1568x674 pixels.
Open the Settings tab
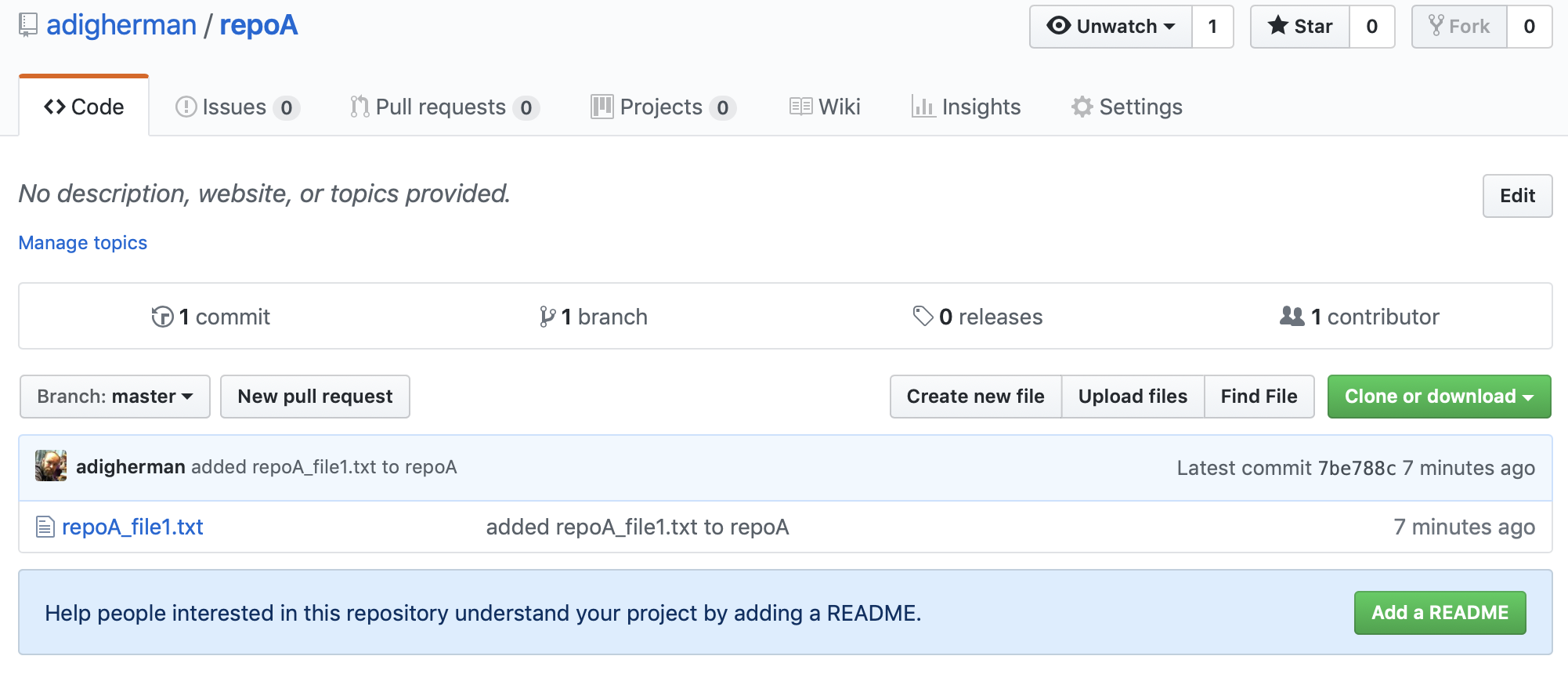[x=1127, y=107]
